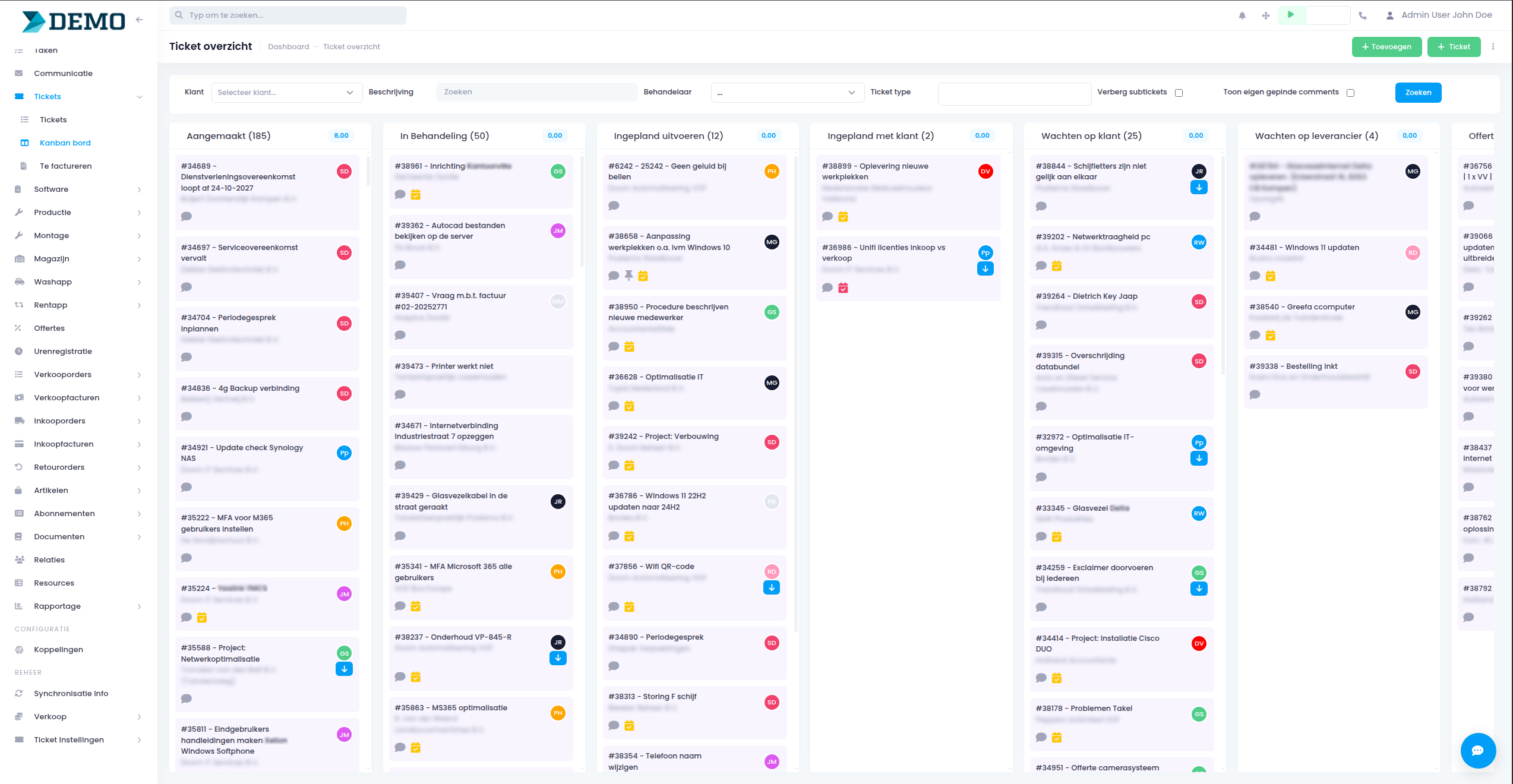Click pin icon on ticket #38658

628,276
